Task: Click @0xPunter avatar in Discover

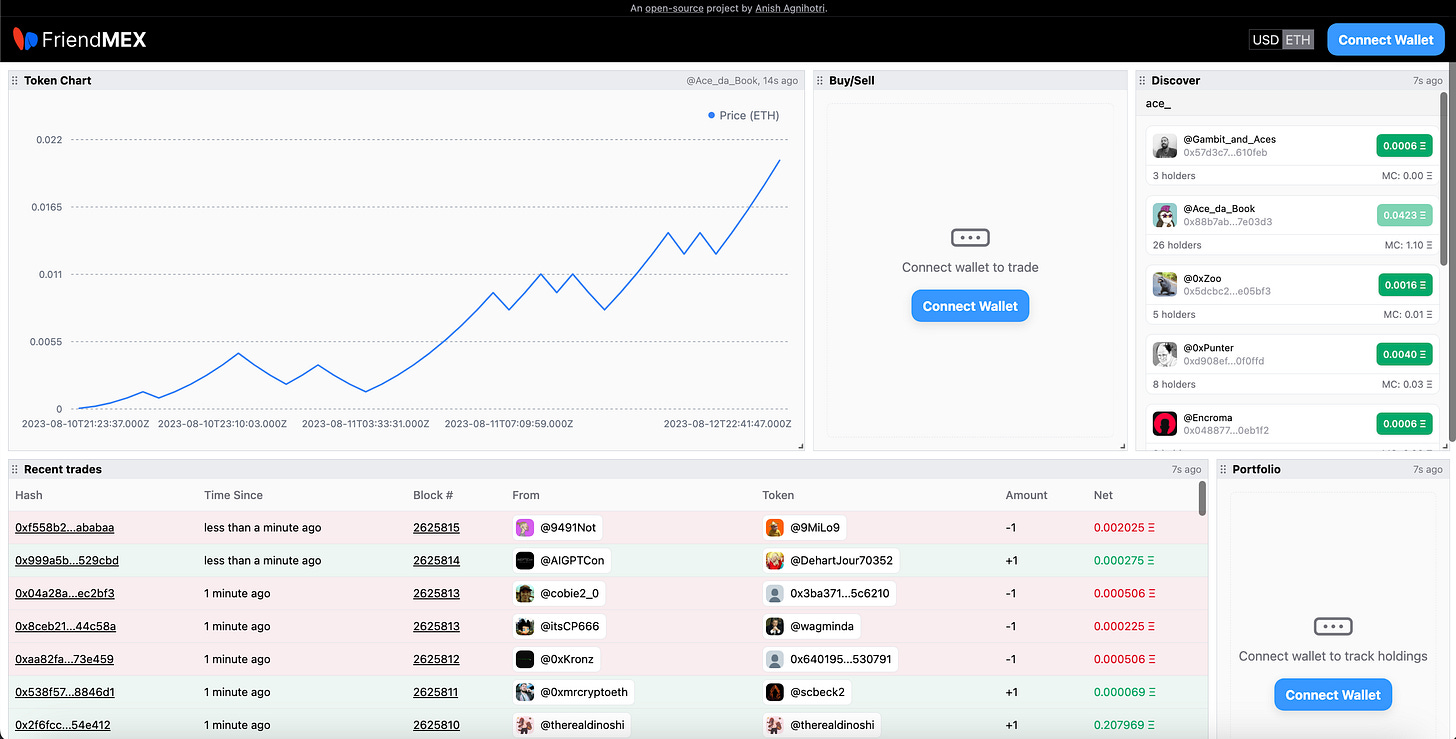Action: tap(1165, 354)
